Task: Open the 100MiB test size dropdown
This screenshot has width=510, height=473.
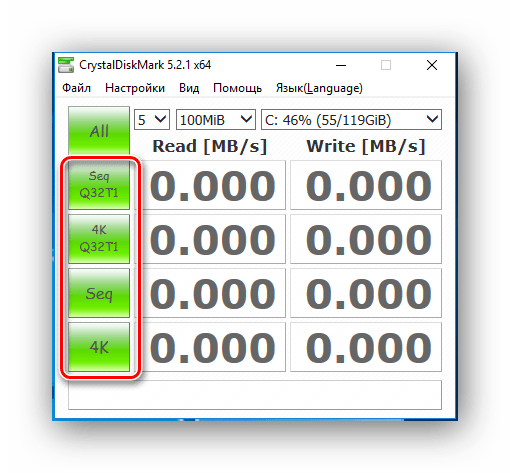Action: tap(216, 119)
